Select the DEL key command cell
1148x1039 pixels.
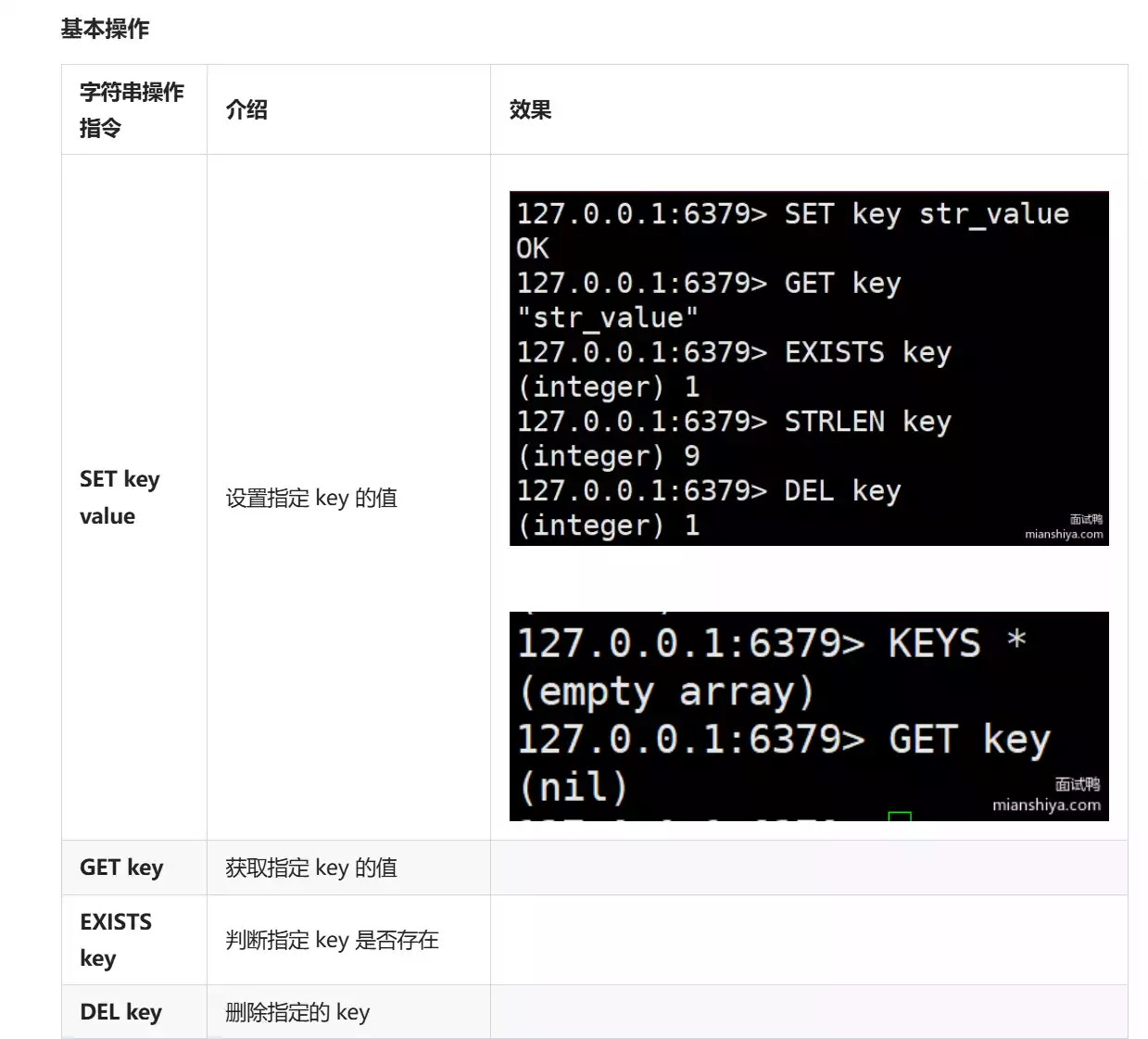tap(120, 1012)
